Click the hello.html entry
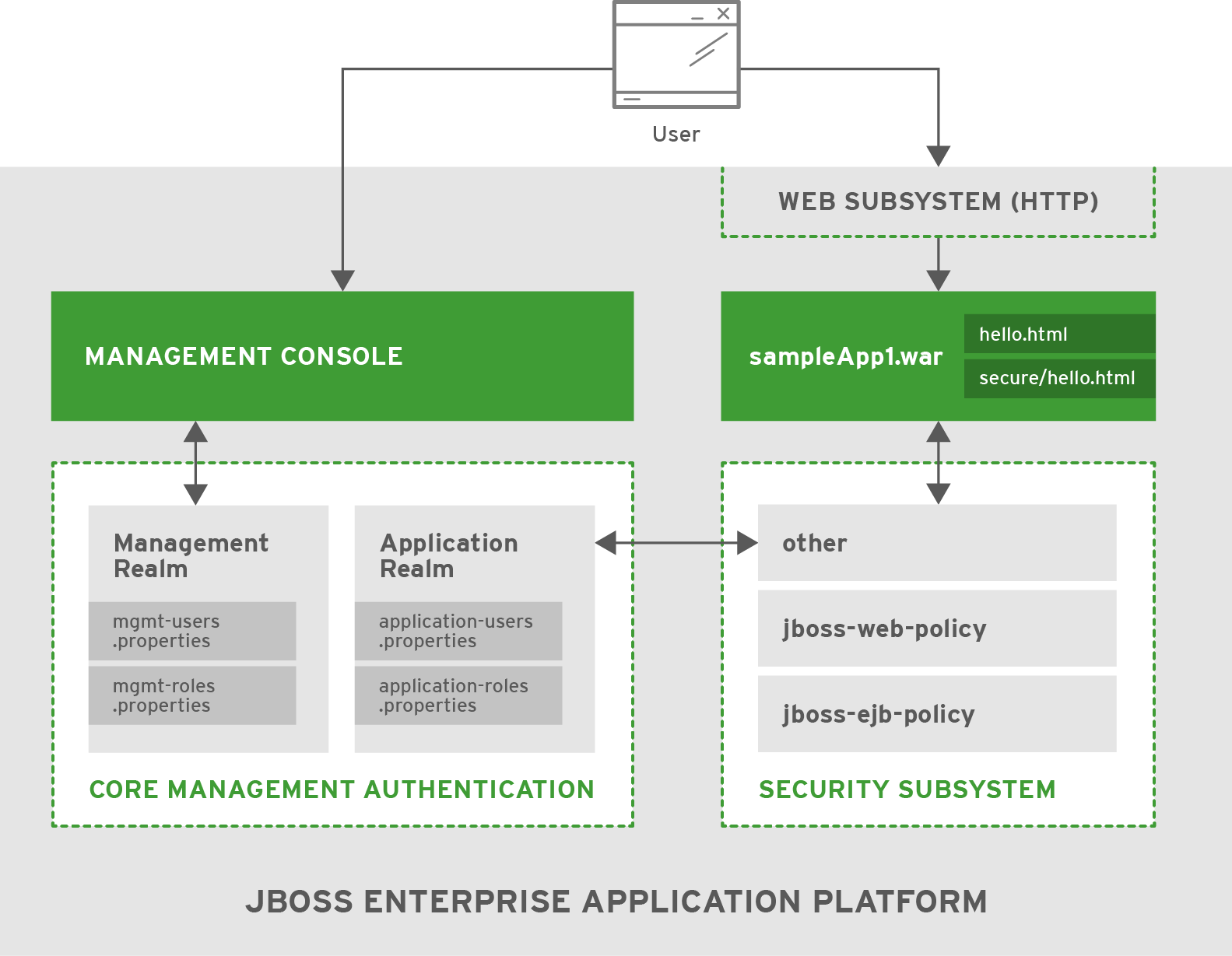 tap(1059, 334)
